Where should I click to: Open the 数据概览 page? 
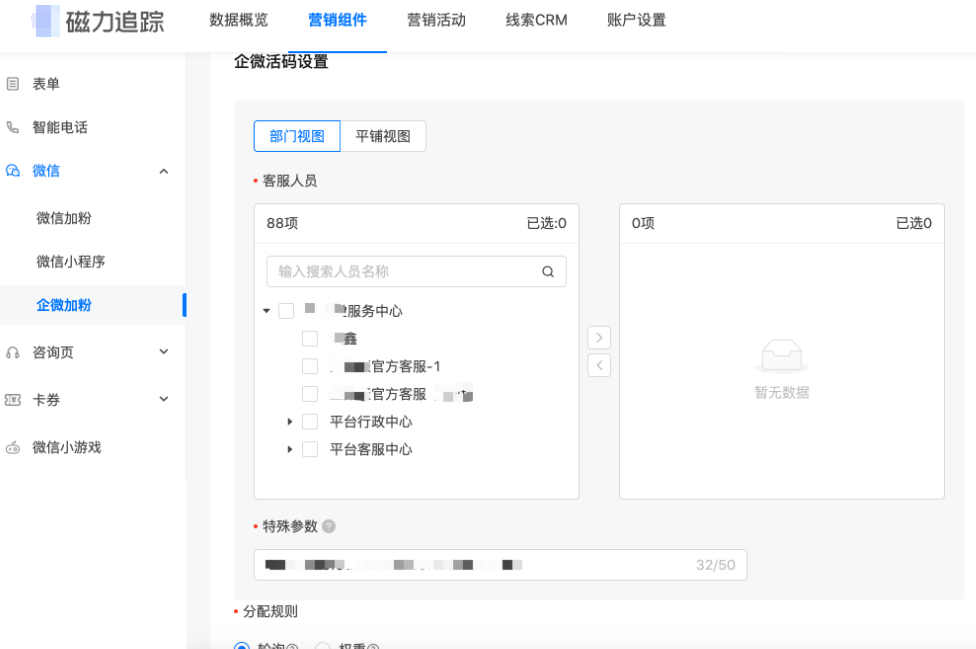point(239,19)
